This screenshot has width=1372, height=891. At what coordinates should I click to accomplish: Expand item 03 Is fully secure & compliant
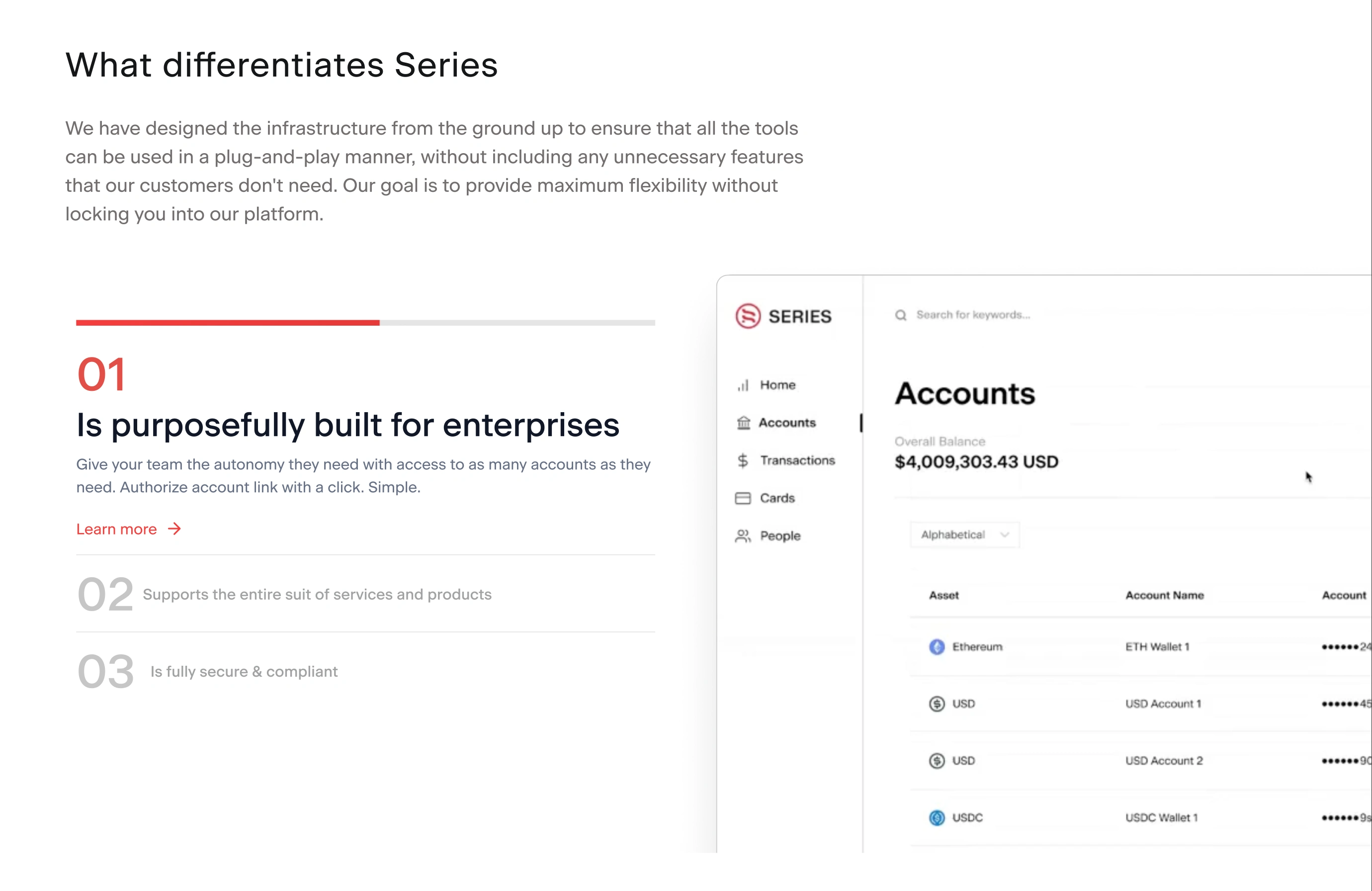244,672
